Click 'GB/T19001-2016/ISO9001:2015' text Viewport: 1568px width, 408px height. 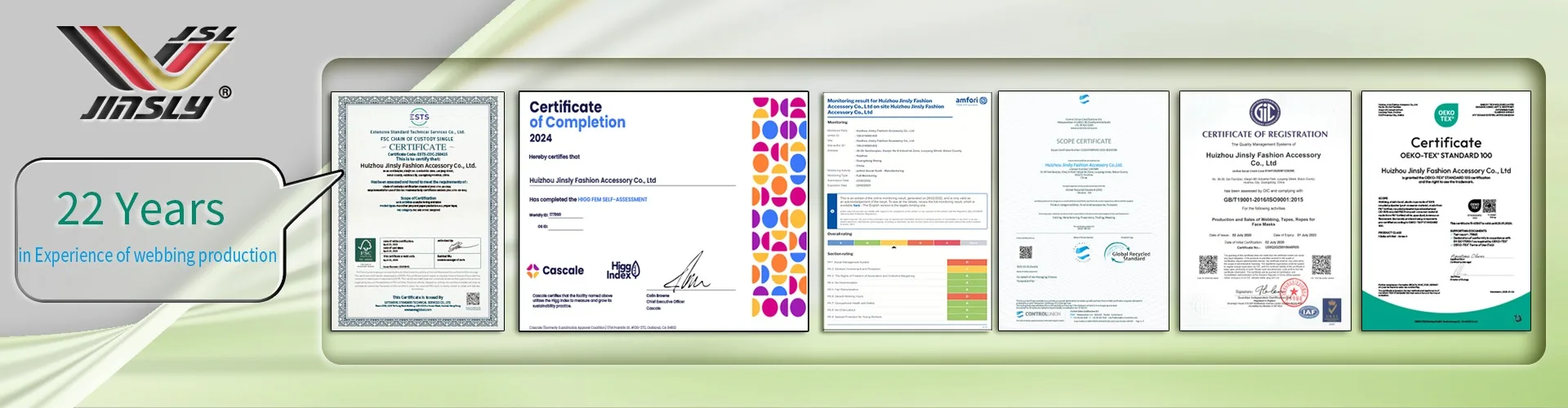(x=1263, y=199)
